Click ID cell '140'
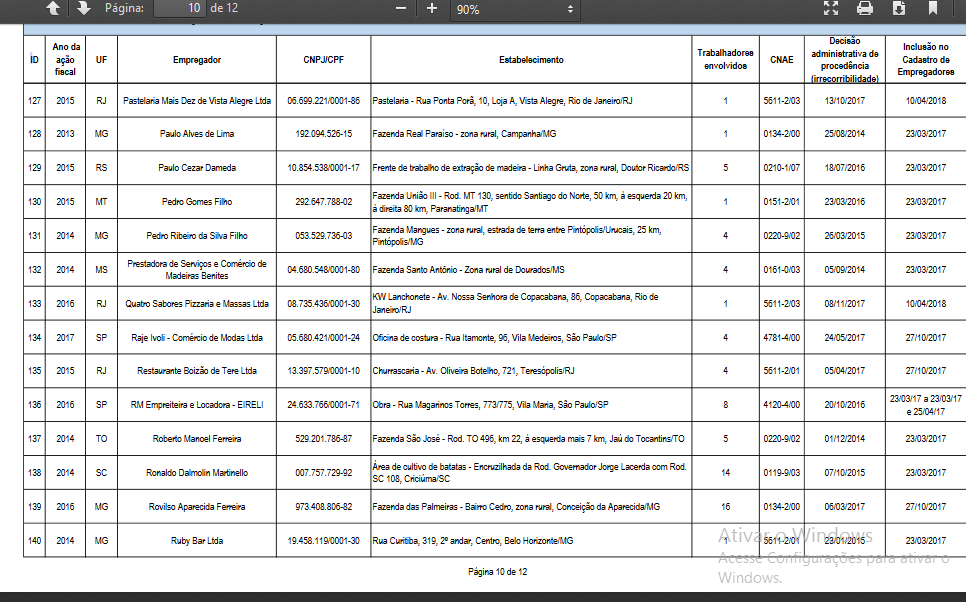This screenshot has width=966, height=602. pos(34,540)
